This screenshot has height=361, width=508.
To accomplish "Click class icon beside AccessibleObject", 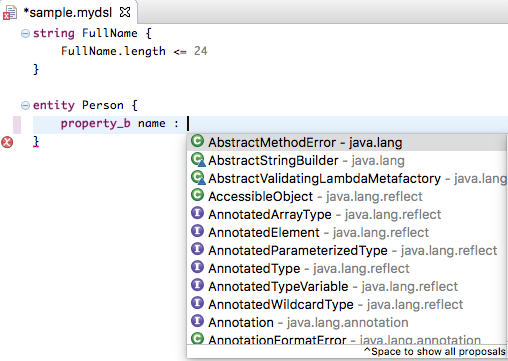I will 197,195.
